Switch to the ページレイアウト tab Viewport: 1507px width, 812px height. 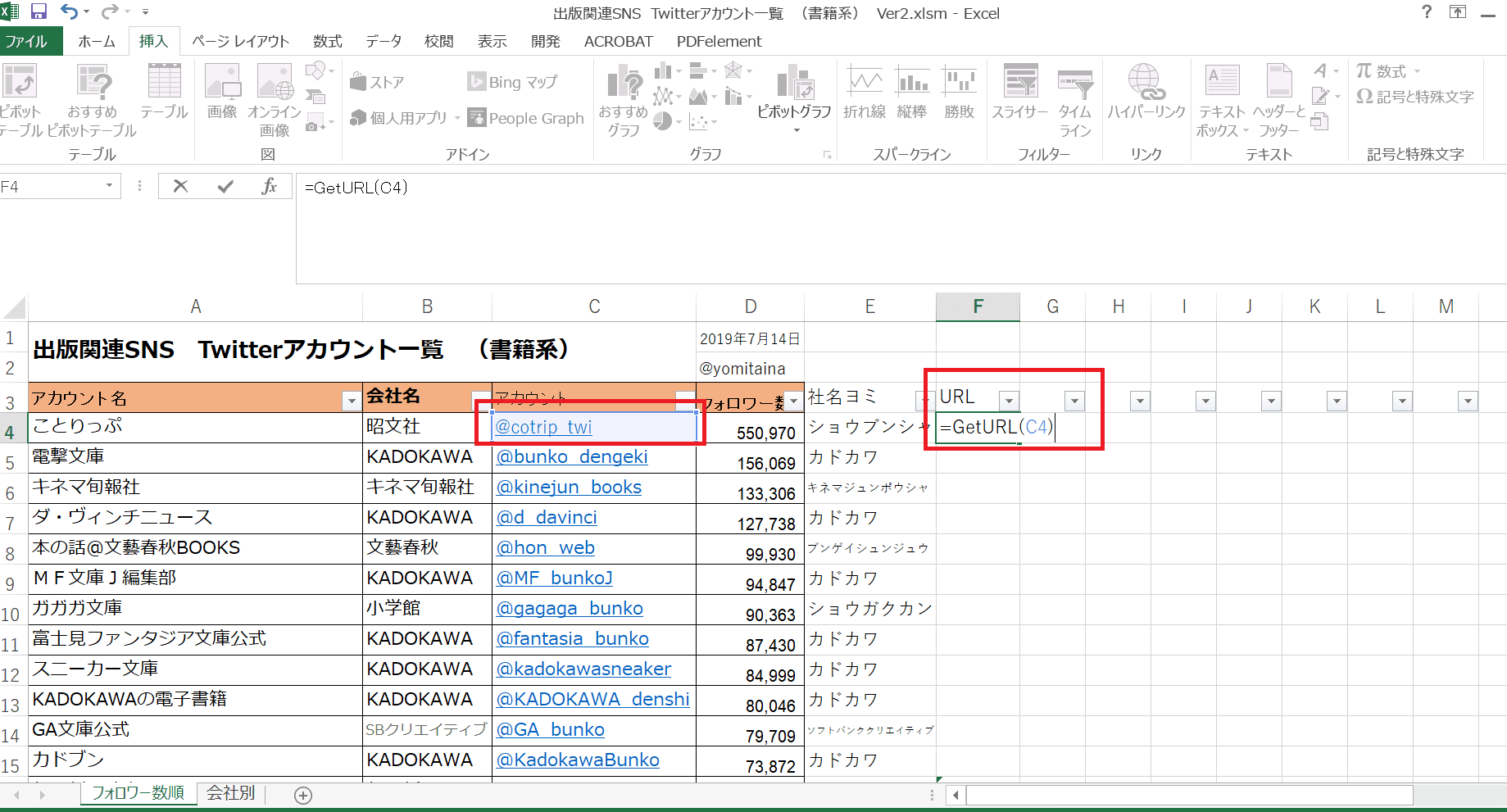(240, 41)
